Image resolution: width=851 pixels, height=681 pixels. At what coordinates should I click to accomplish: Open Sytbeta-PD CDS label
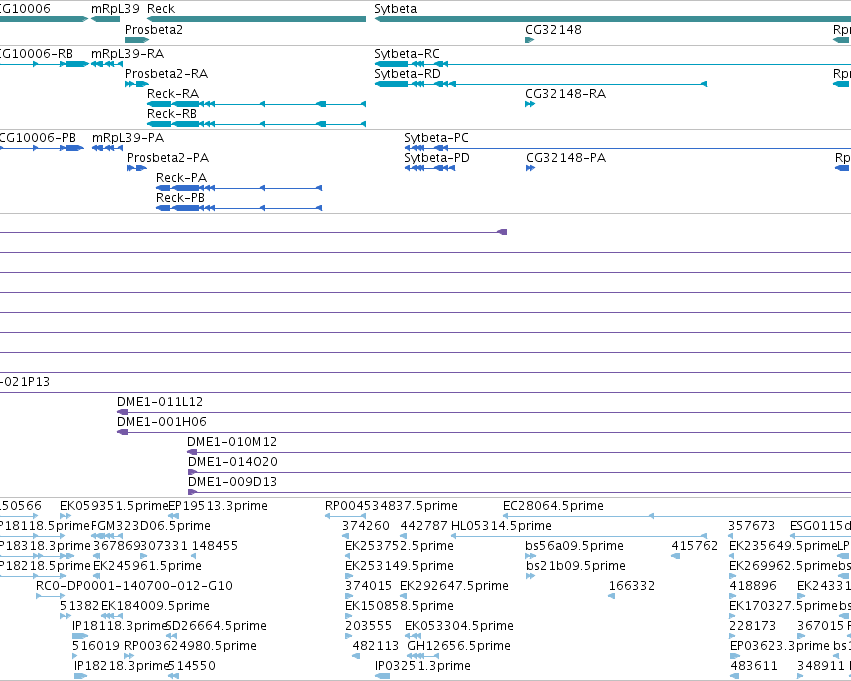[437, 157]
